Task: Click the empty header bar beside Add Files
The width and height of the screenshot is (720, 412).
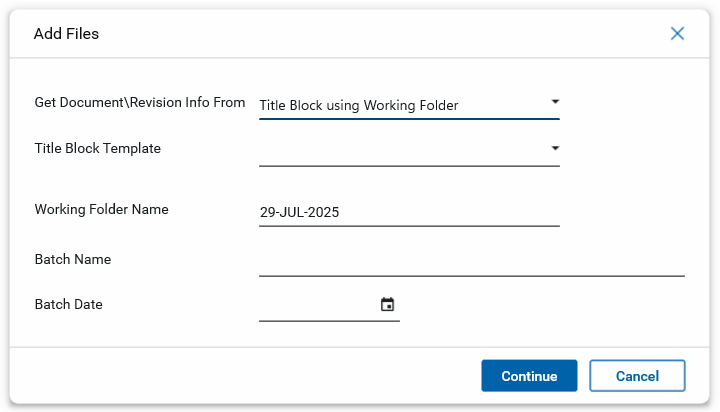Action: (380, 34)
